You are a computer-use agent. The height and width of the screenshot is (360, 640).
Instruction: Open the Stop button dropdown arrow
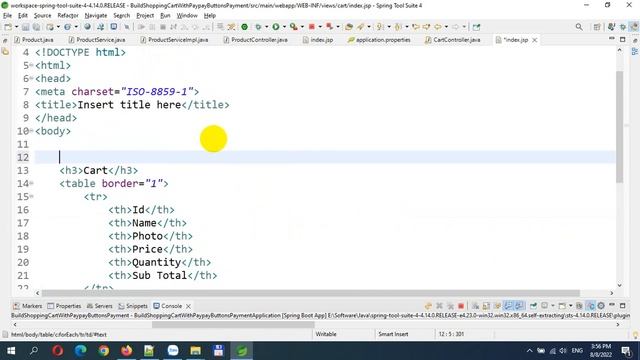[x=320, y=27]
